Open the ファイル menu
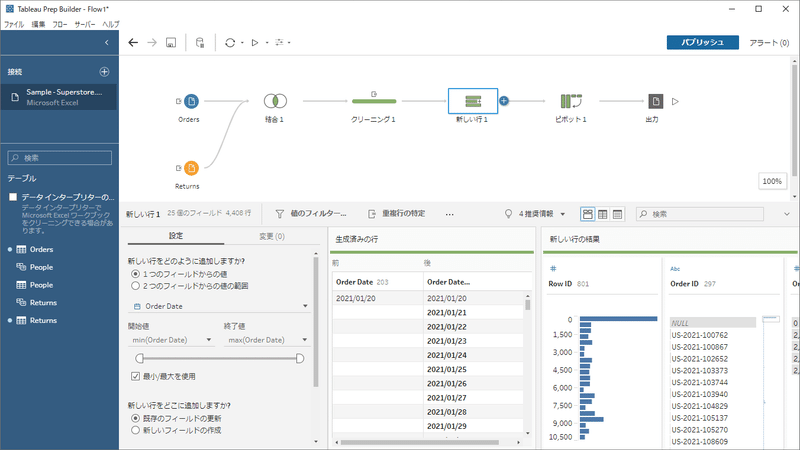This screenshot has width=800, height=450. click(14, 24)
